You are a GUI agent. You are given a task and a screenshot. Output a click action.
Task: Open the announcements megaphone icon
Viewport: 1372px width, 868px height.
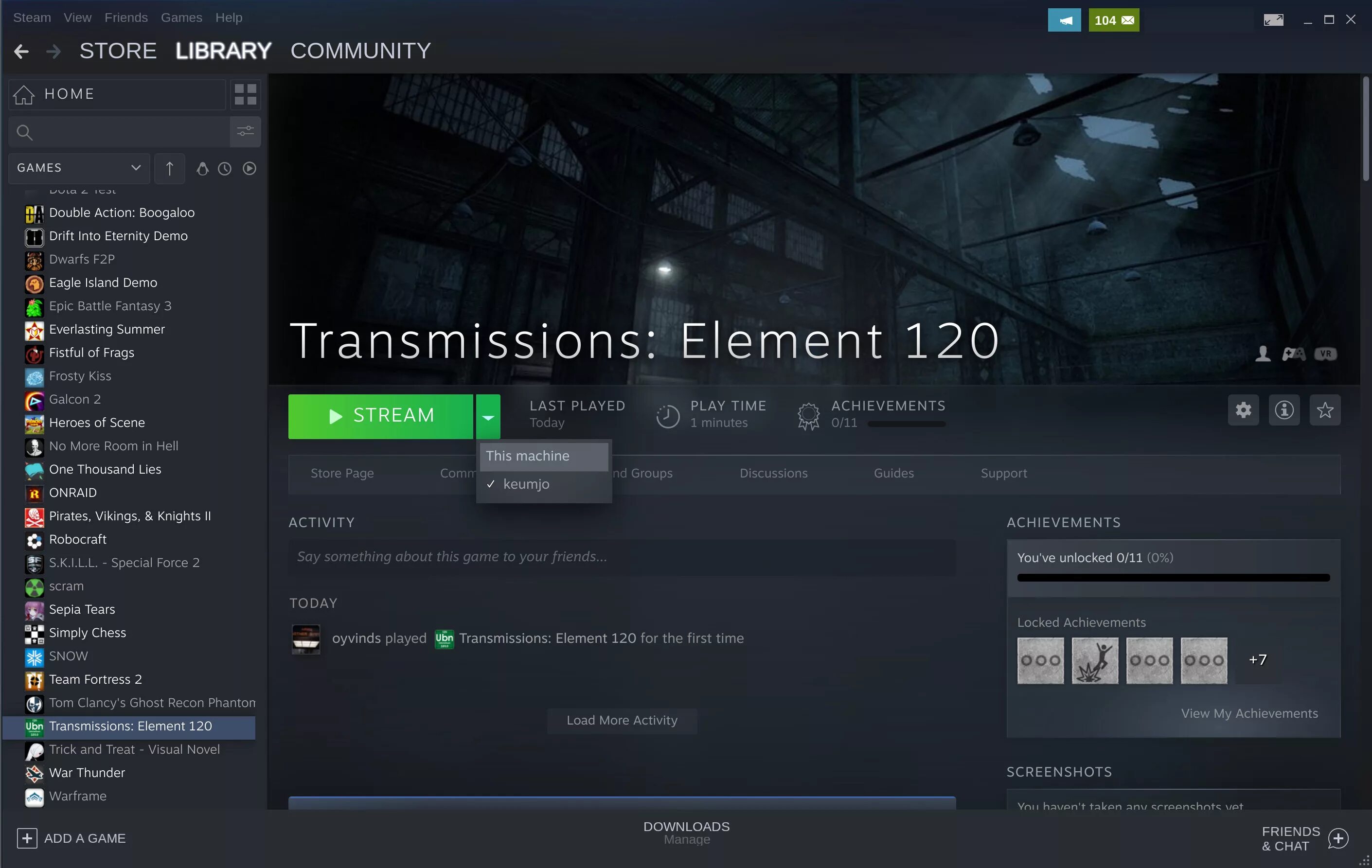[1064, 20]
